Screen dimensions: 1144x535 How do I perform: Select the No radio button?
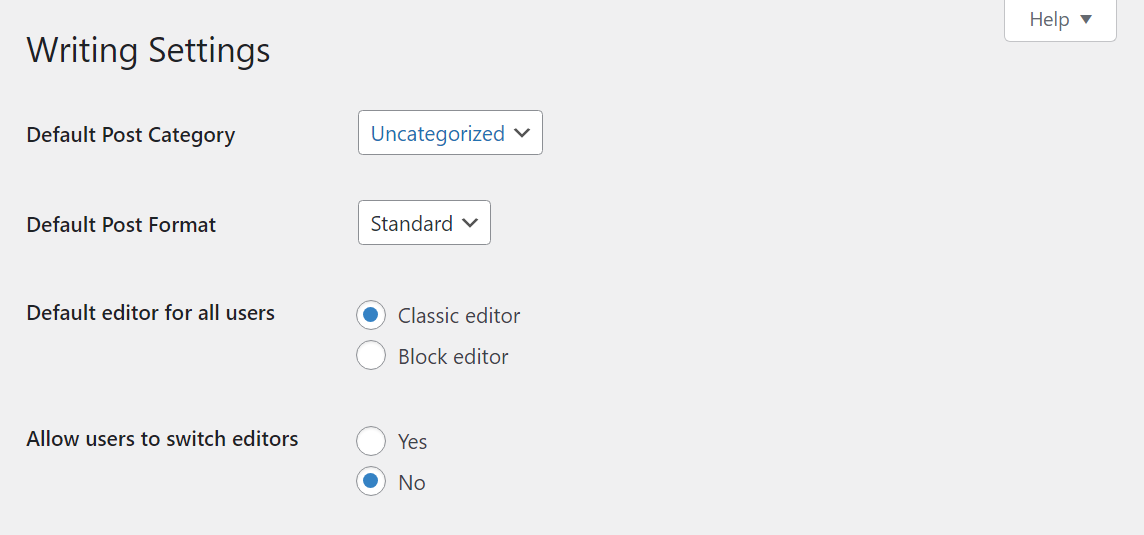coord(371,482)
